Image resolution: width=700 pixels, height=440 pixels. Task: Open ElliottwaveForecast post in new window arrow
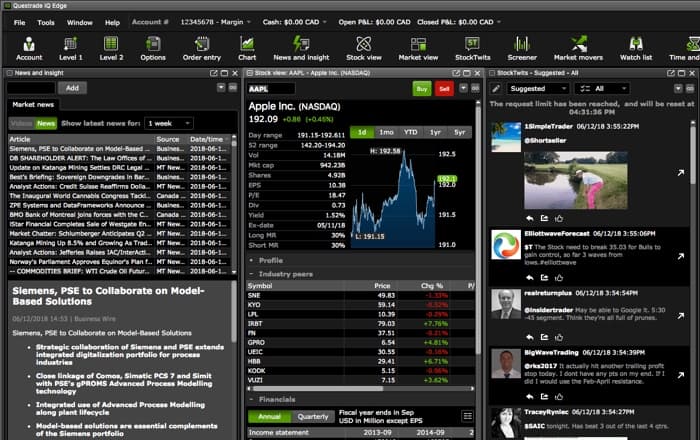(680, 256)
